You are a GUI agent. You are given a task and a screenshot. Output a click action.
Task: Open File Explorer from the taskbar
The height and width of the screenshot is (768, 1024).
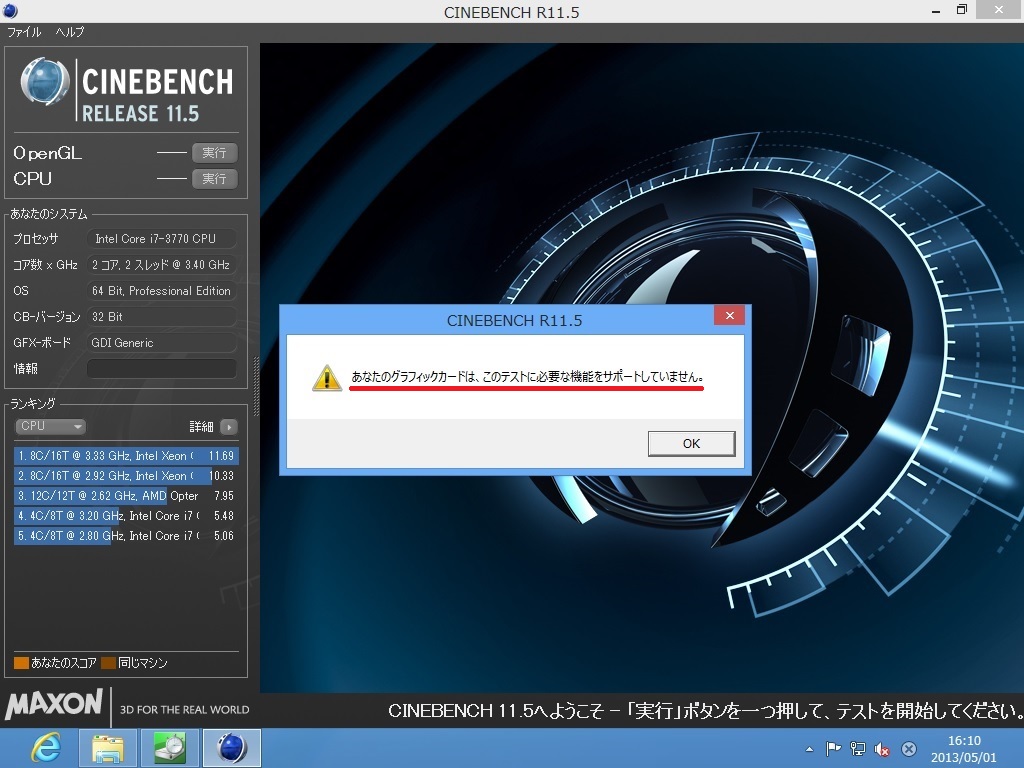[x=108, y=748]
